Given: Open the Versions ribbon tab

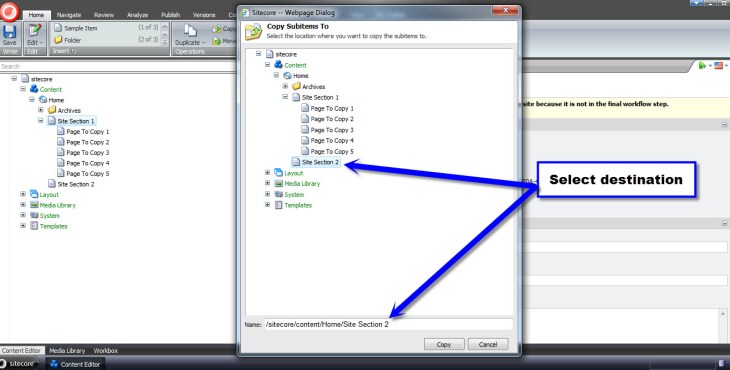Looking at the screenshot, I should pyautogui.click(x=204, y=15).
